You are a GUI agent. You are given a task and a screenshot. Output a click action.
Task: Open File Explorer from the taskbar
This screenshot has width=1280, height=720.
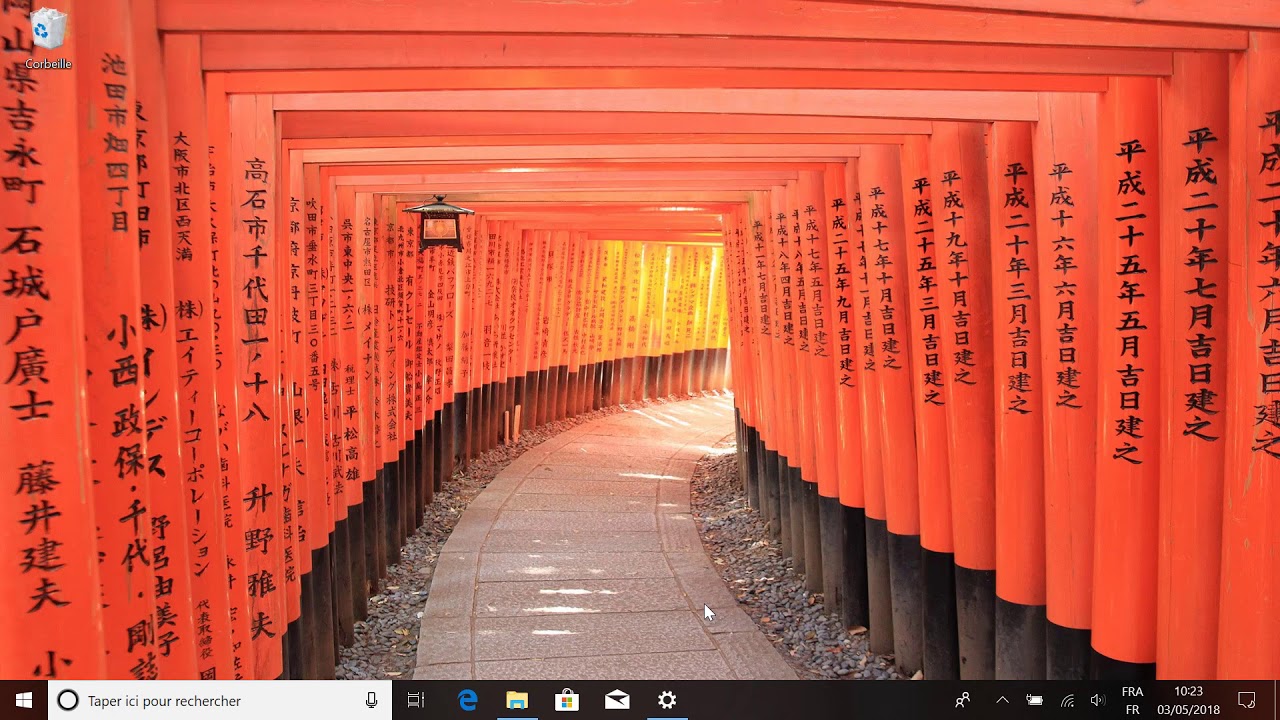click(x=517, y=700)
